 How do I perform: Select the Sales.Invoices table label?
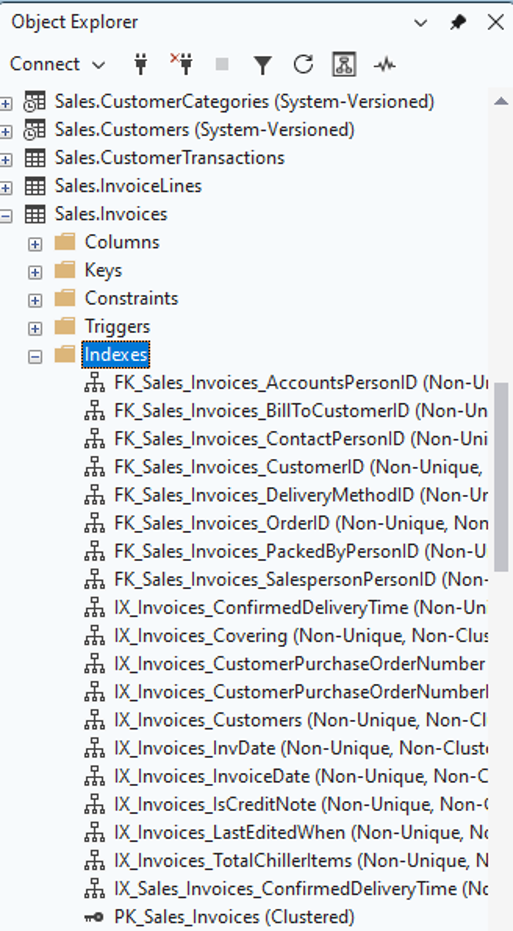tap(111, 214)
